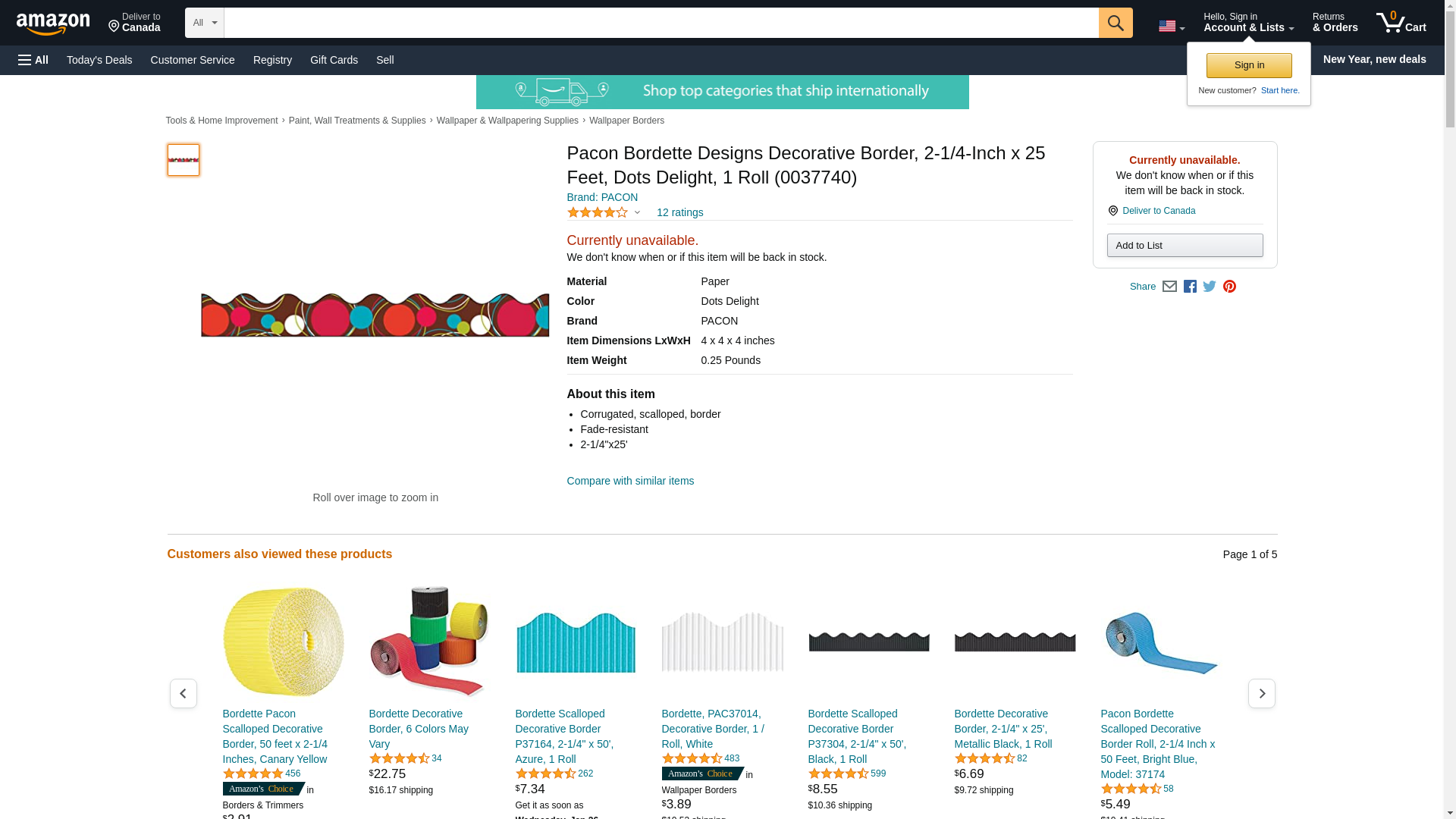The height and width of the screenshot is (819, 1456).
Task: Select the product image thumbnail
Action: coord(183,160)
